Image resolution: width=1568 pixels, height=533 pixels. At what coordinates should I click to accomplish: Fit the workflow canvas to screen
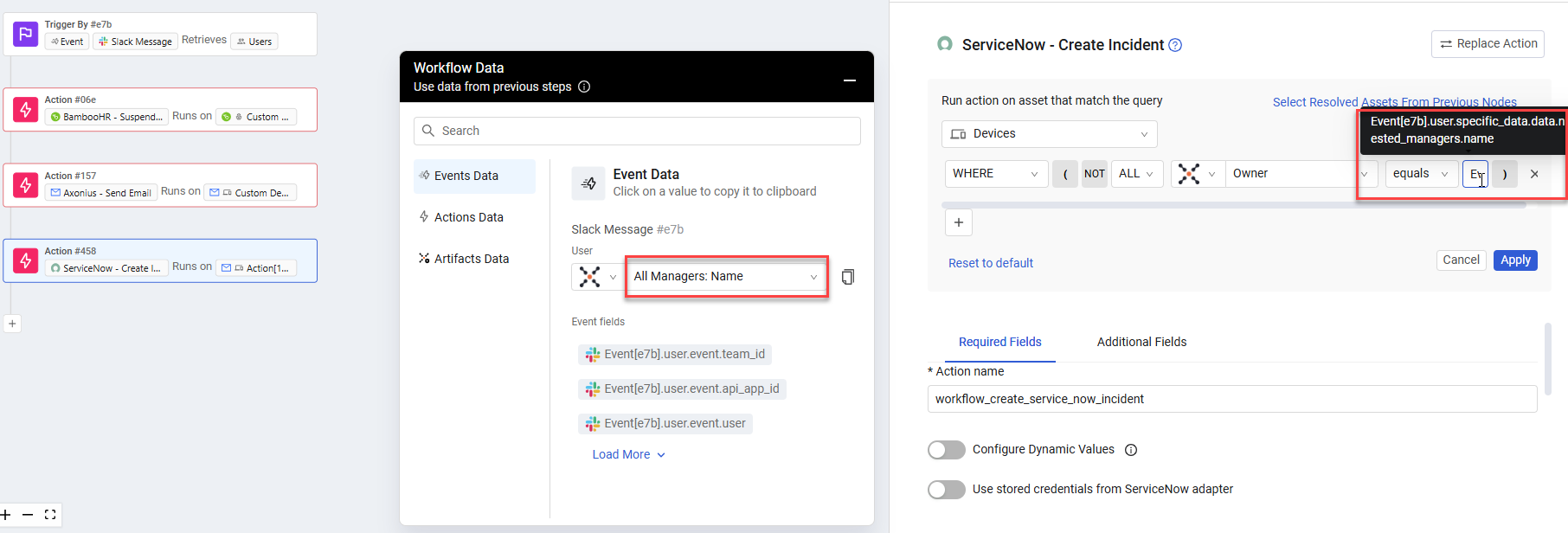point(50,515)
